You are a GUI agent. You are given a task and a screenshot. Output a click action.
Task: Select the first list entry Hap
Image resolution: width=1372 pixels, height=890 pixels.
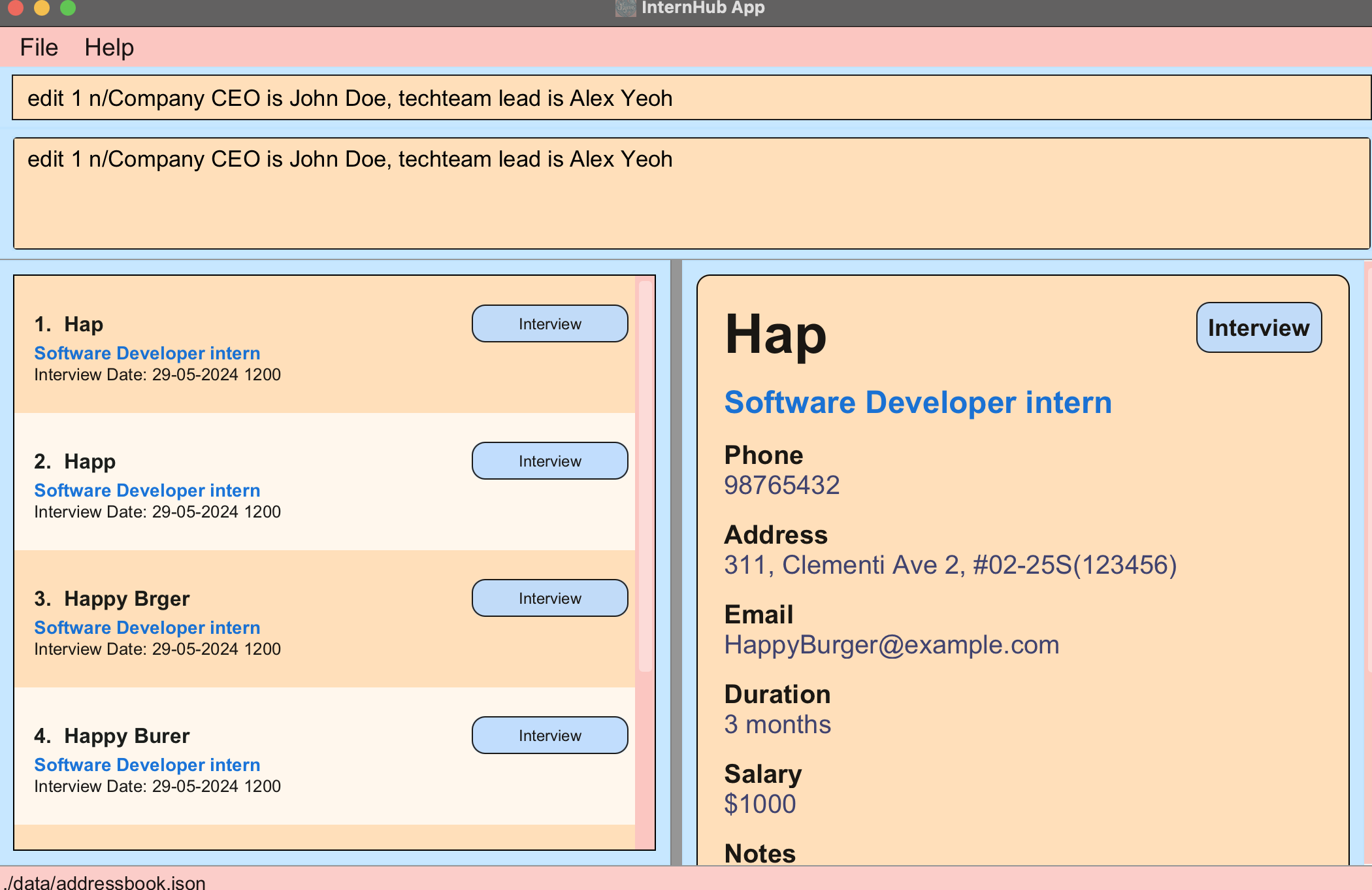(x=84, y=325)
